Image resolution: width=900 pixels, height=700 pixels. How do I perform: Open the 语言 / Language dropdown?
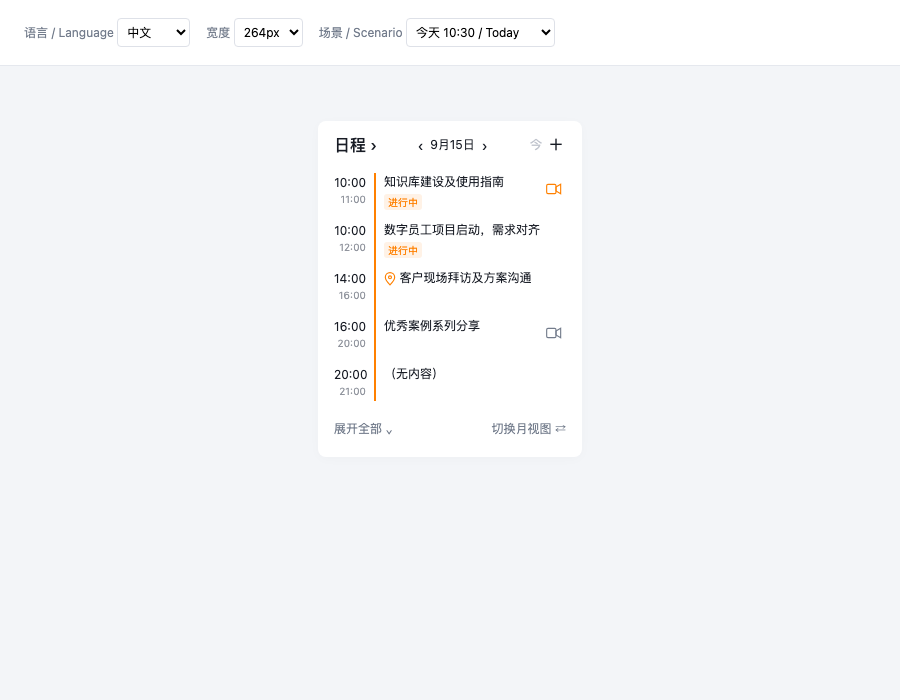[x=153, y=33]
